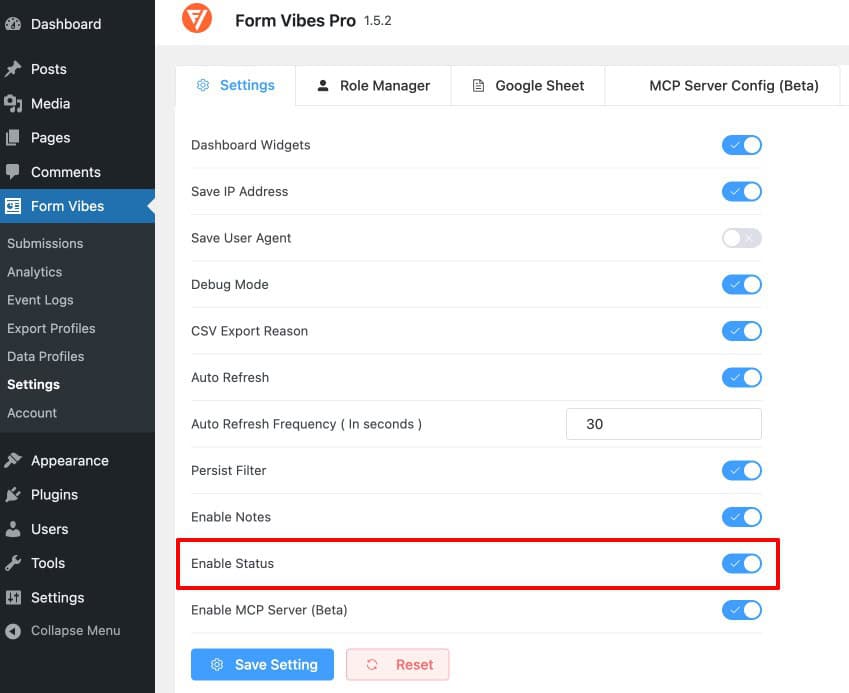Click the WordPress Settings sliders icon
849x693 pixels.
click(13, 597)
